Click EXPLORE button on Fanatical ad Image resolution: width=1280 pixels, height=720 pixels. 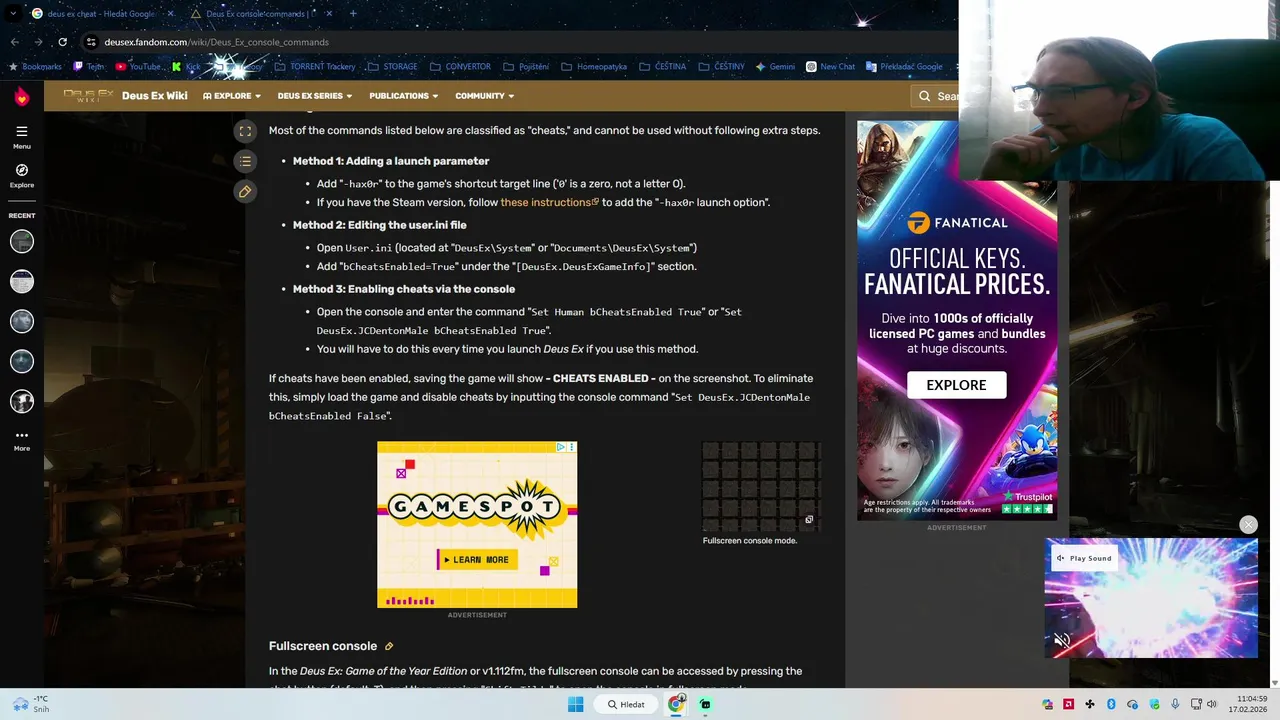click(x=956, y=385)
